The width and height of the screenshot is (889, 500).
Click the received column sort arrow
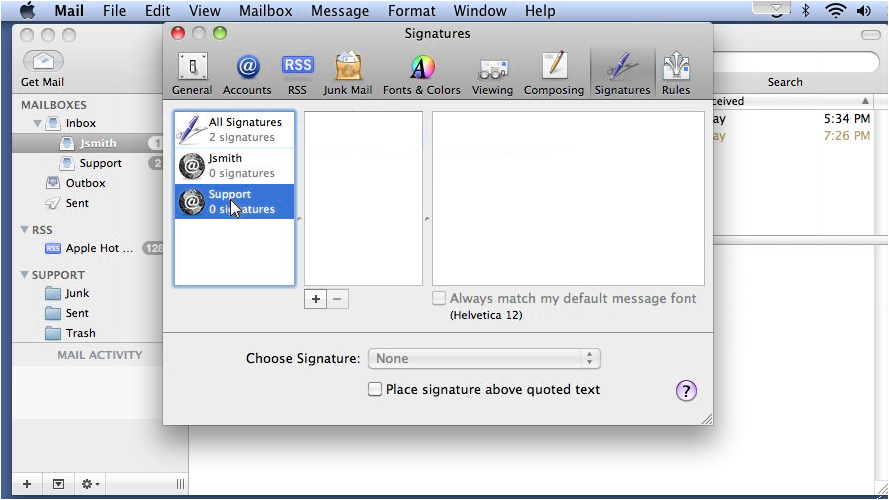point(865,101)
